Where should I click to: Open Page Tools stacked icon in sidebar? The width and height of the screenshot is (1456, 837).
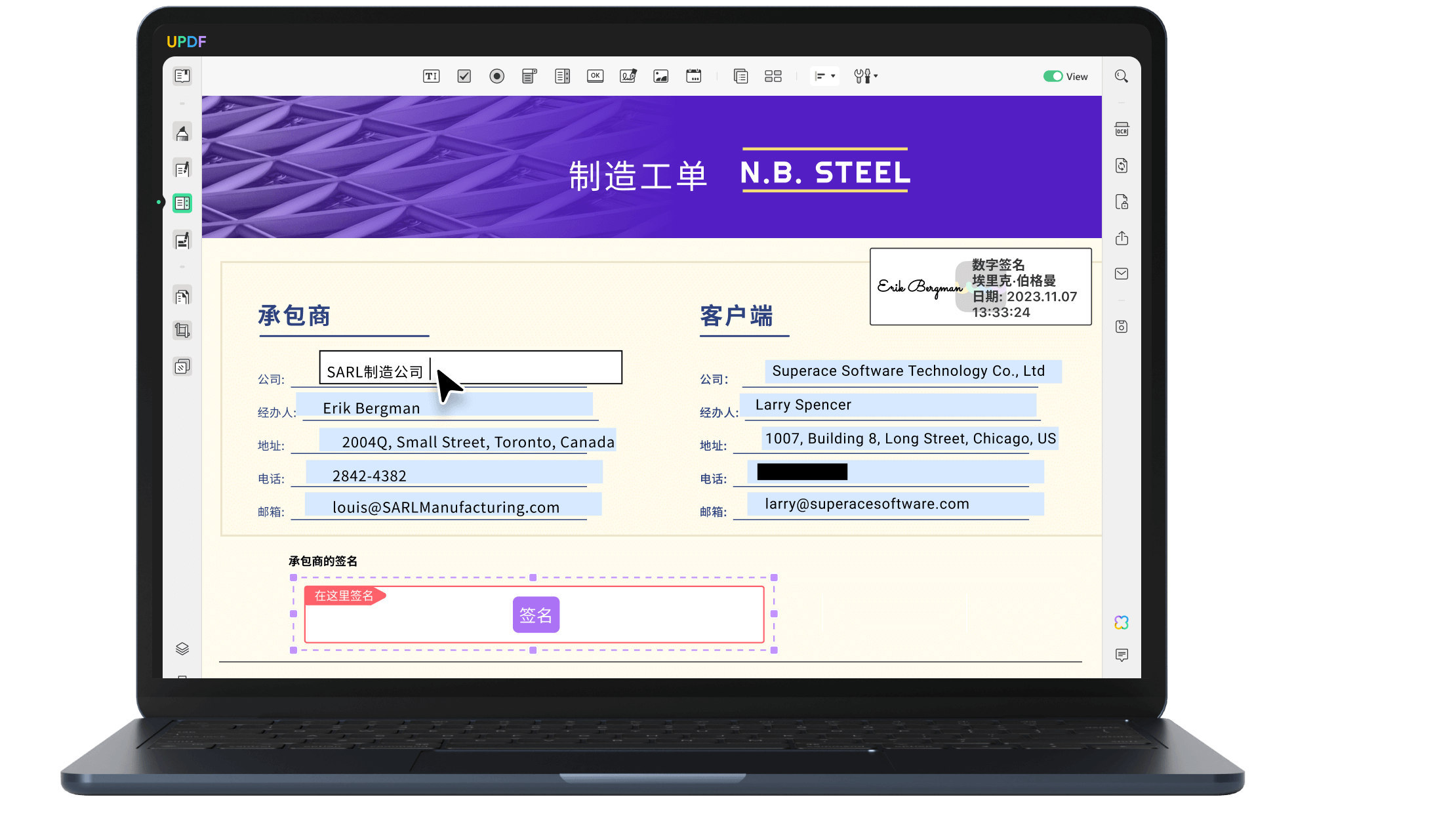click(182, 366)
